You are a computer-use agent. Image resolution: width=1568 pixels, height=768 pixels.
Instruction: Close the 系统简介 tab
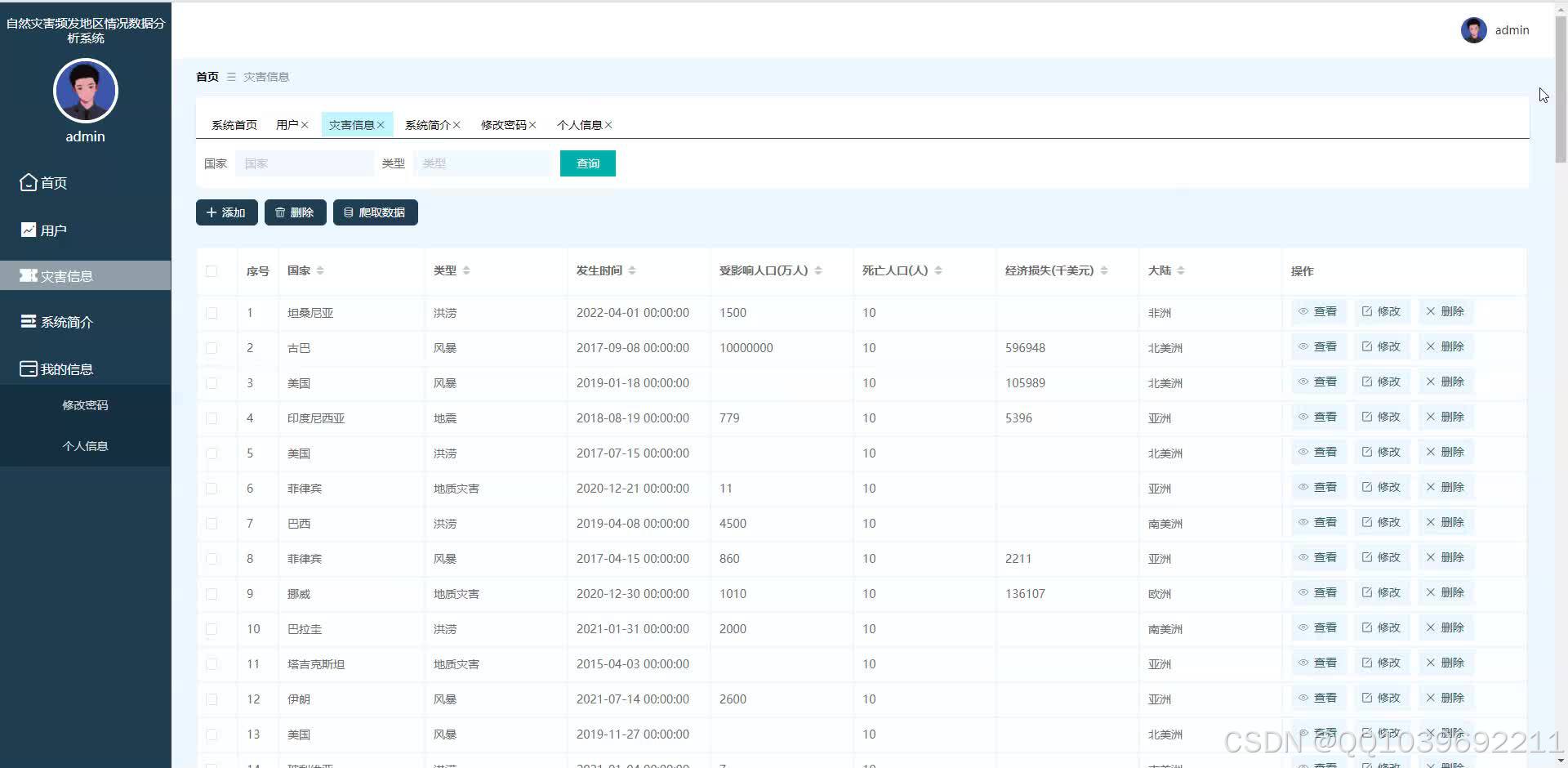[457, 125]
